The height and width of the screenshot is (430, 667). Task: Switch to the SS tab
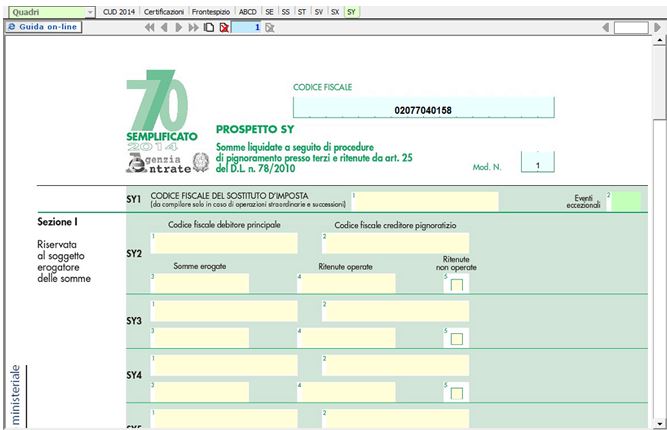[285, 12]
